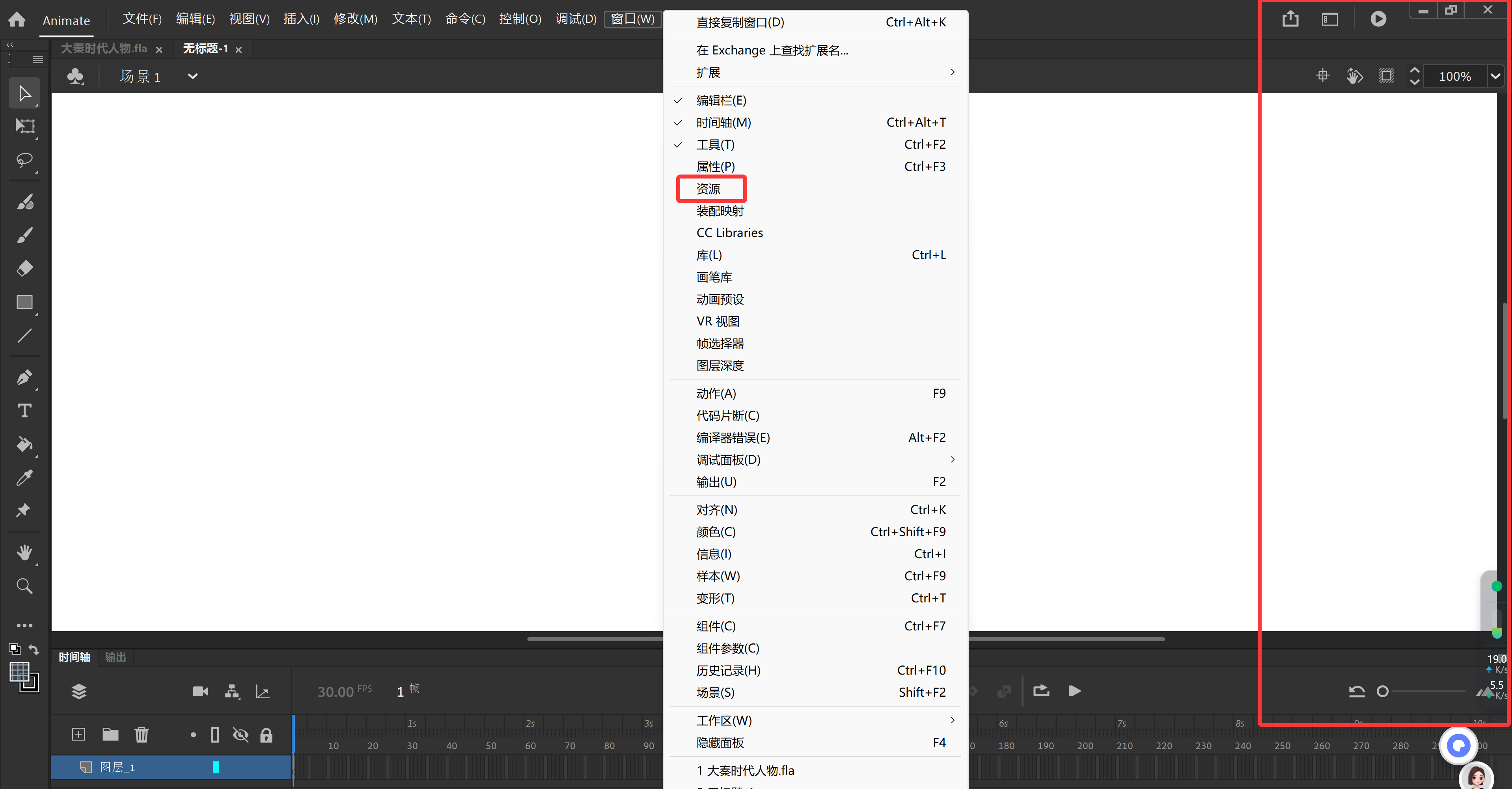1512x789 pixels.
Task: Open the 100% zoom dropdown
Action: click(x=1495, y=77)
